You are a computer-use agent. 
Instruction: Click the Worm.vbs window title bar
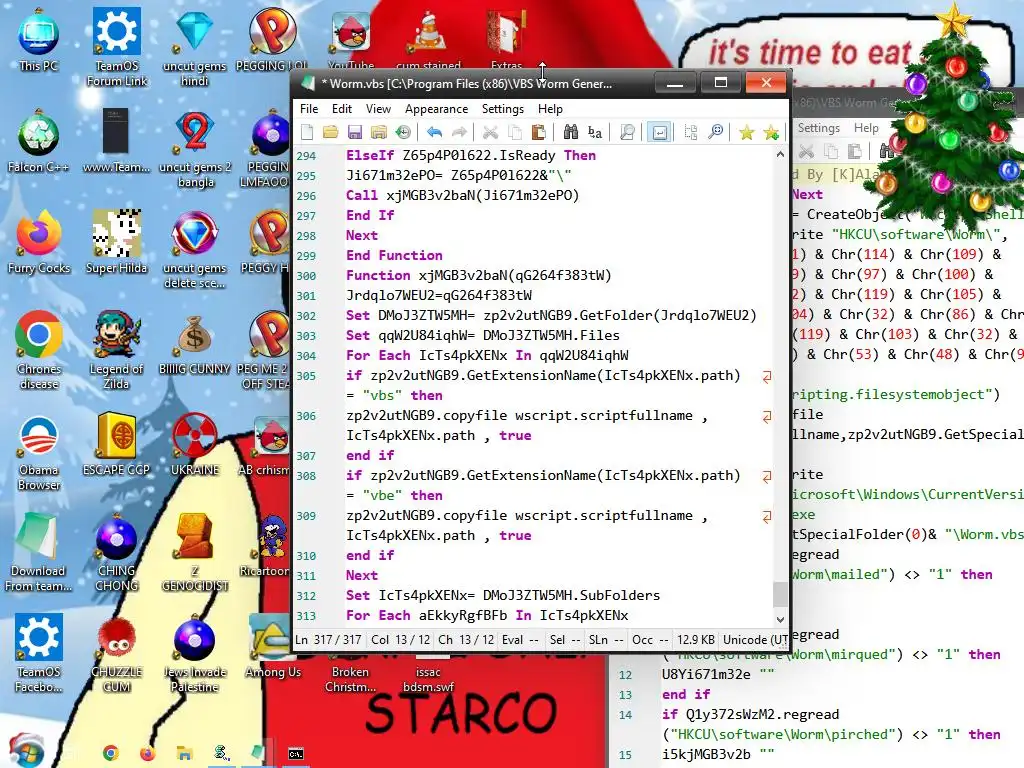(x=470, y=84)
